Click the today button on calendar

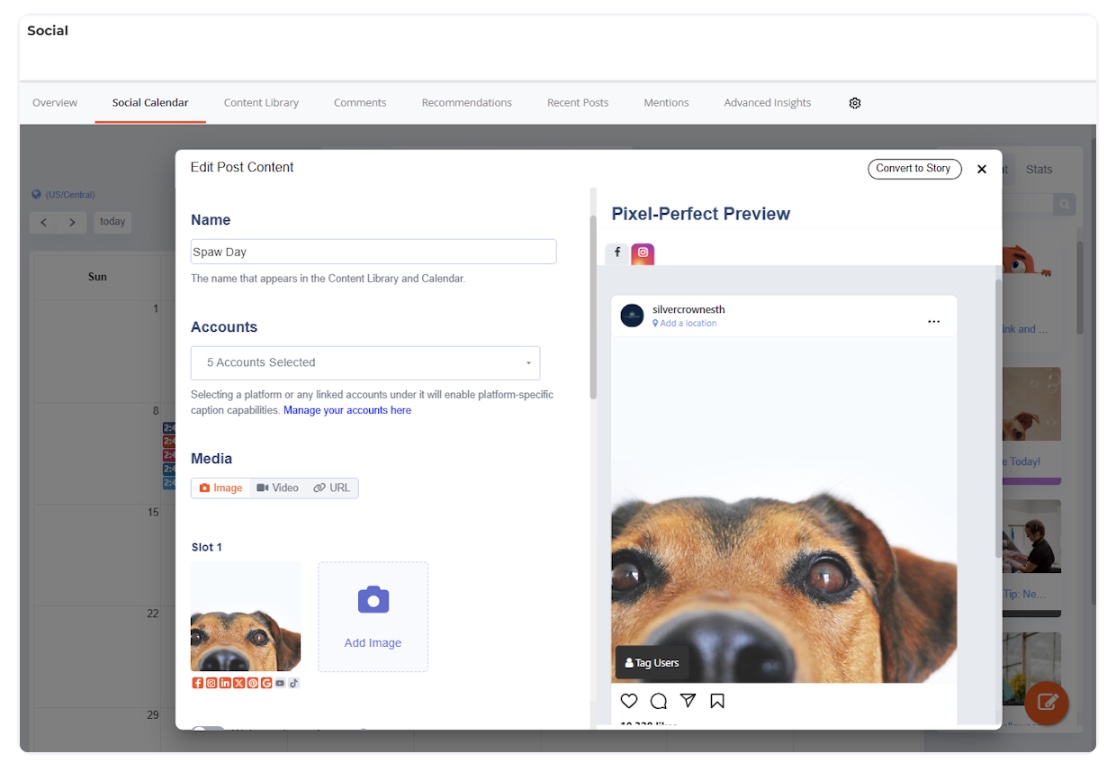[113, 222]
